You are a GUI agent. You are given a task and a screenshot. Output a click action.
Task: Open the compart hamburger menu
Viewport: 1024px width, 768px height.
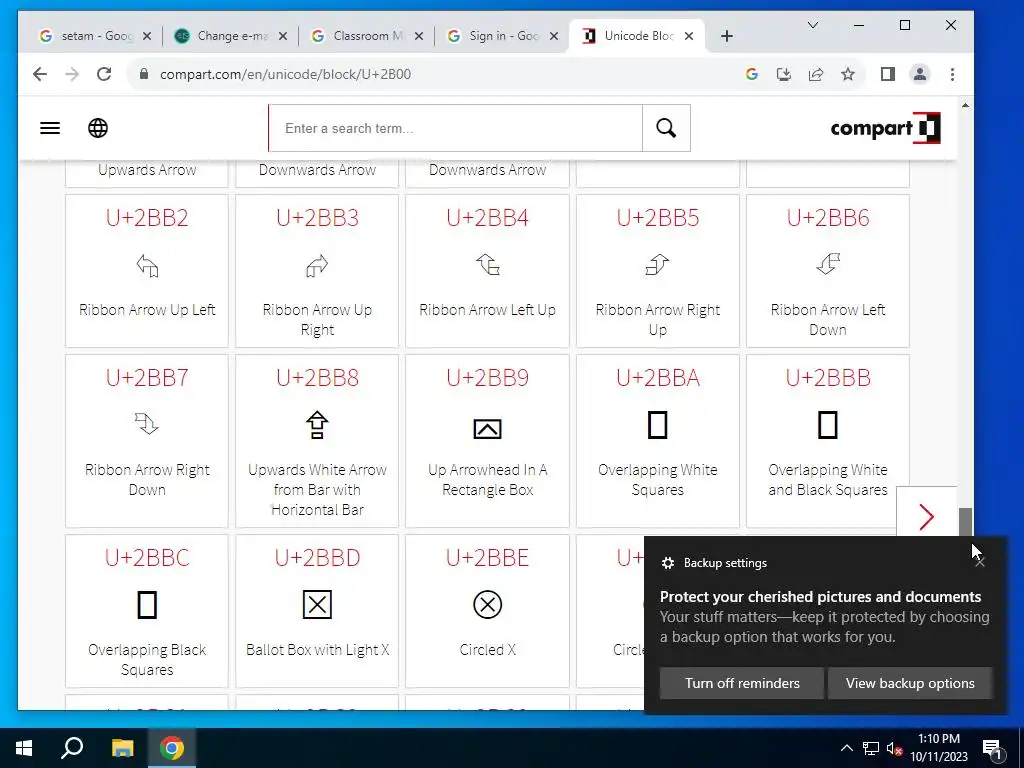coord(50,128)
